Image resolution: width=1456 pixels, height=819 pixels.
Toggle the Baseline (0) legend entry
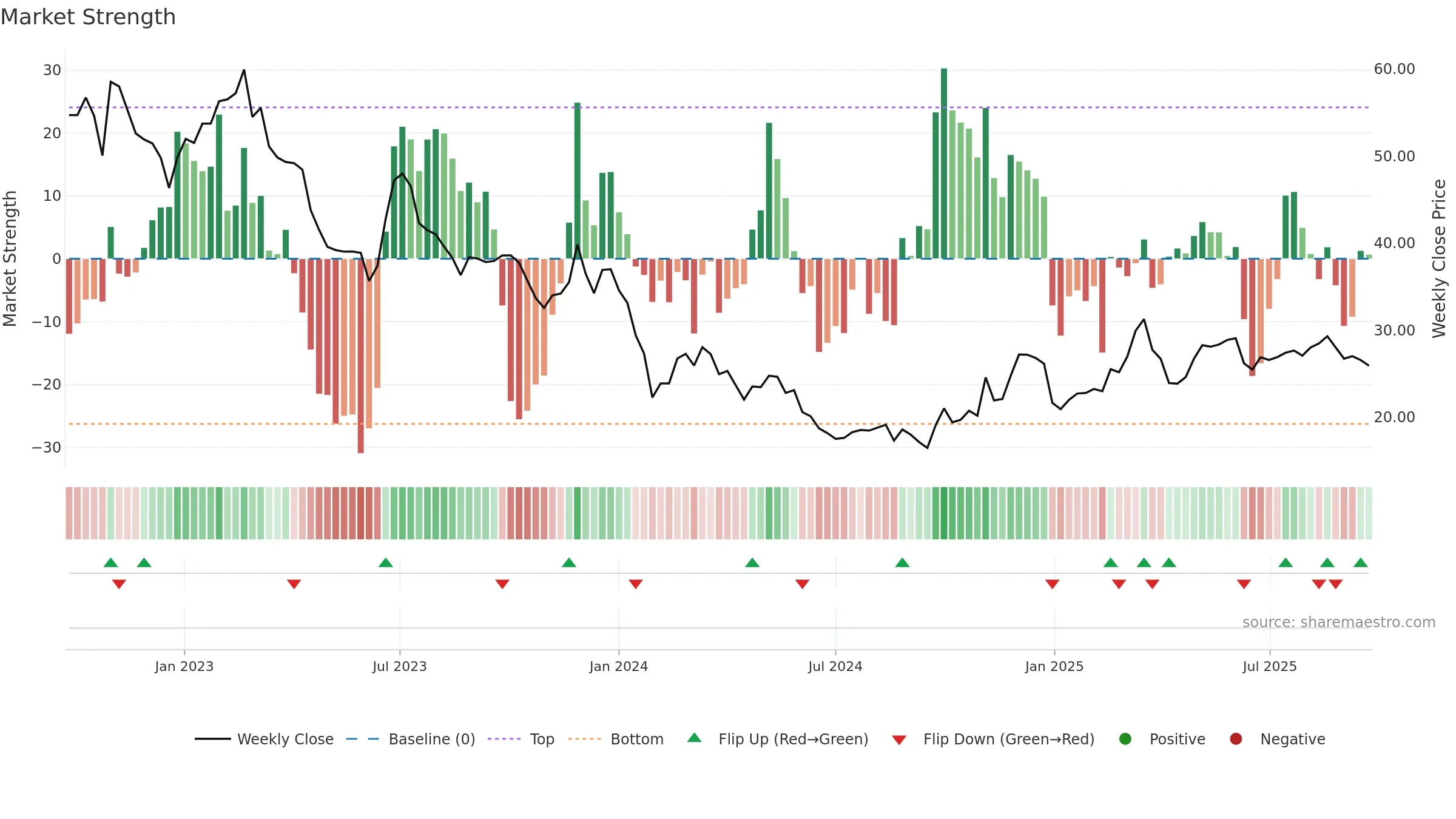tap(410, 739)
